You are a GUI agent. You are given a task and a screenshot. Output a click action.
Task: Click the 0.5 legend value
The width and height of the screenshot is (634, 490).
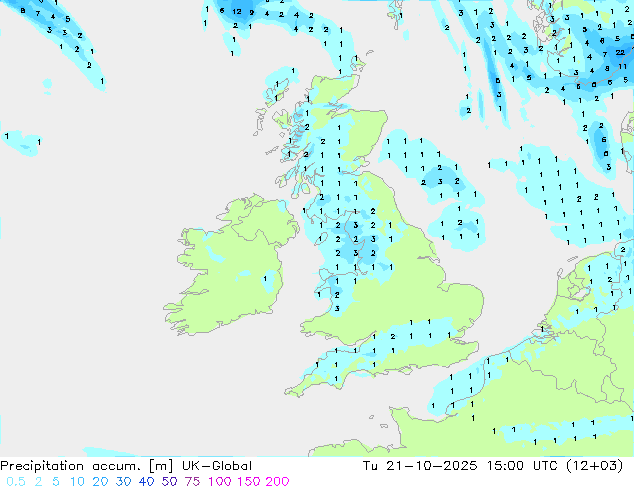pos(16,482)
